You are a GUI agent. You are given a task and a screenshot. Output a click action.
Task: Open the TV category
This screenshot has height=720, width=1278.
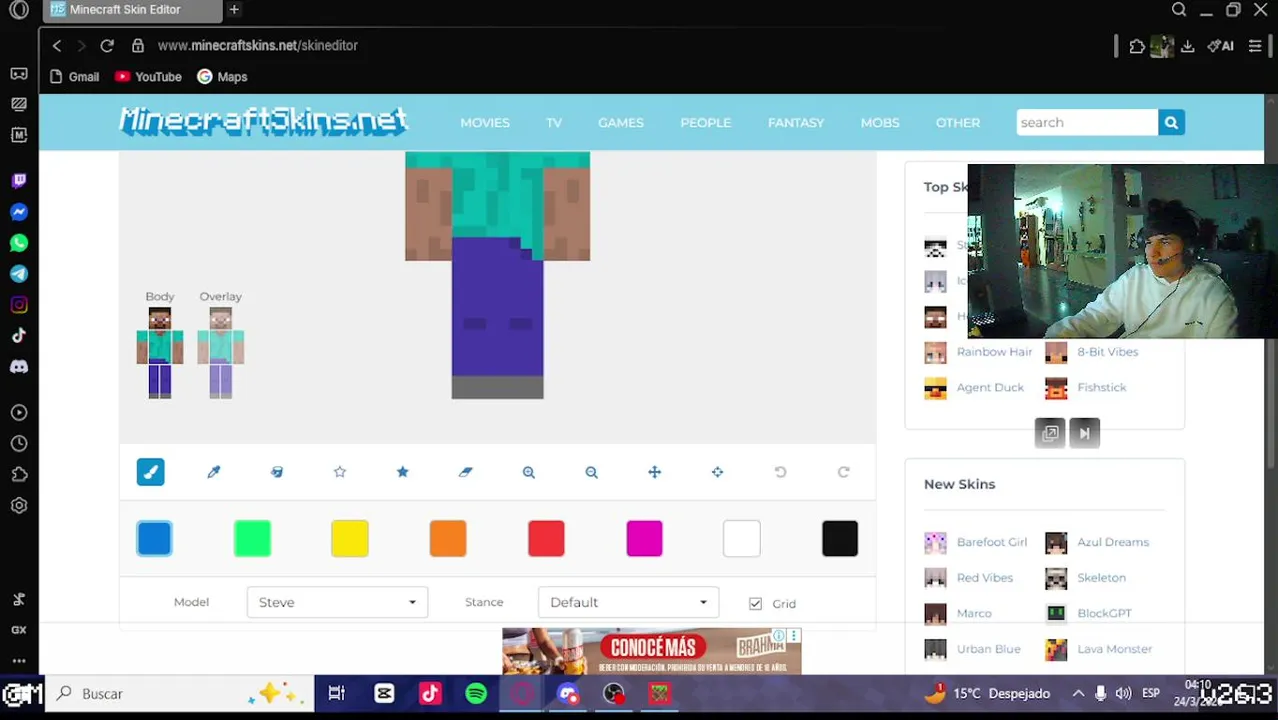(554, 122)
